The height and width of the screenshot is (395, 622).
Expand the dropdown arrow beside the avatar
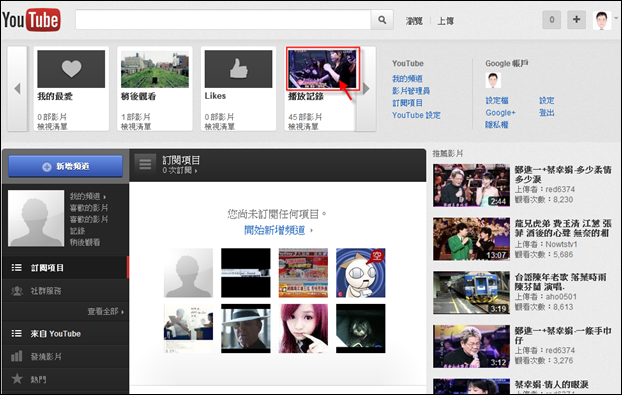[x=616, y=18]
